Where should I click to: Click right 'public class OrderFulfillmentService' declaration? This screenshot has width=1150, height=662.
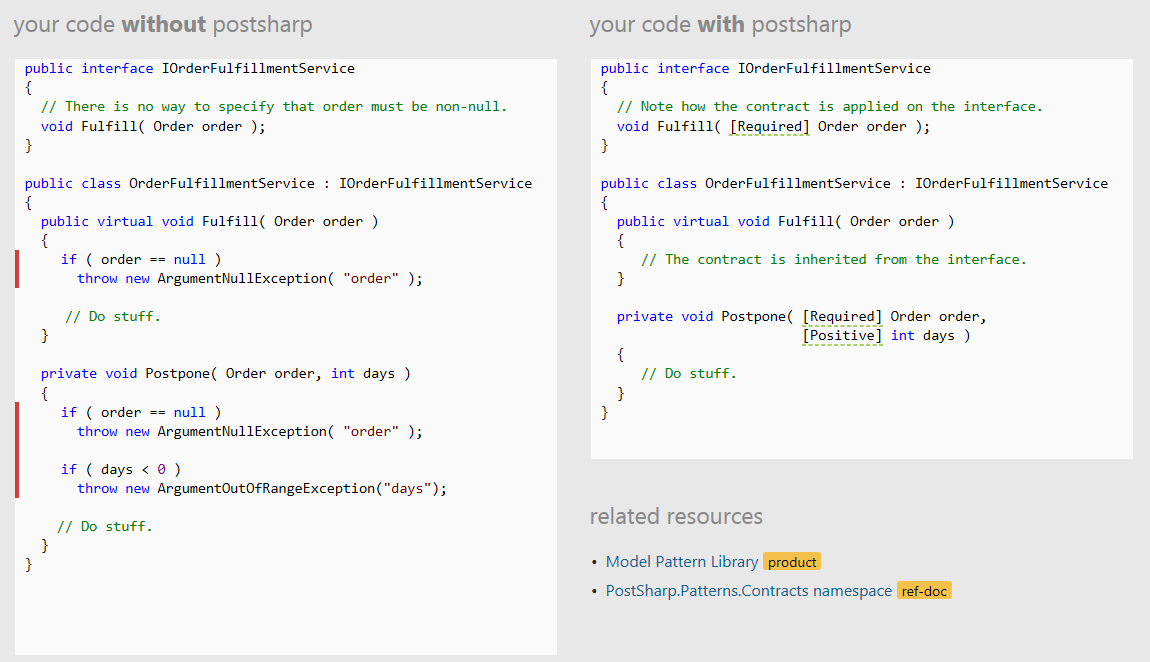click(854, 183)
